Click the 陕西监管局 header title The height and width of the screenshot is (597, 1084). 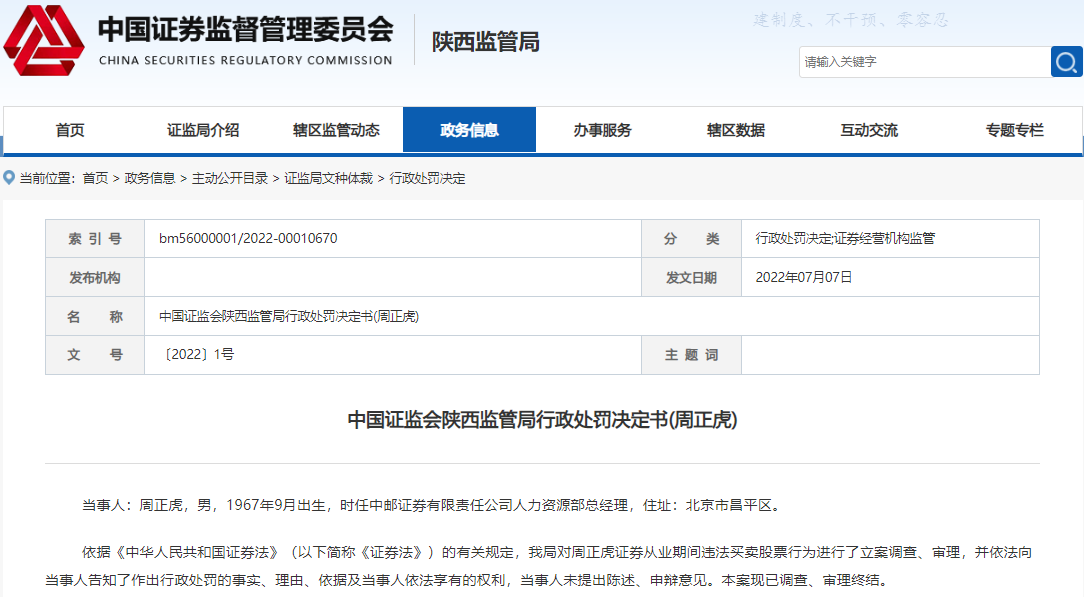pyautogui.click(x=485, y=42)
